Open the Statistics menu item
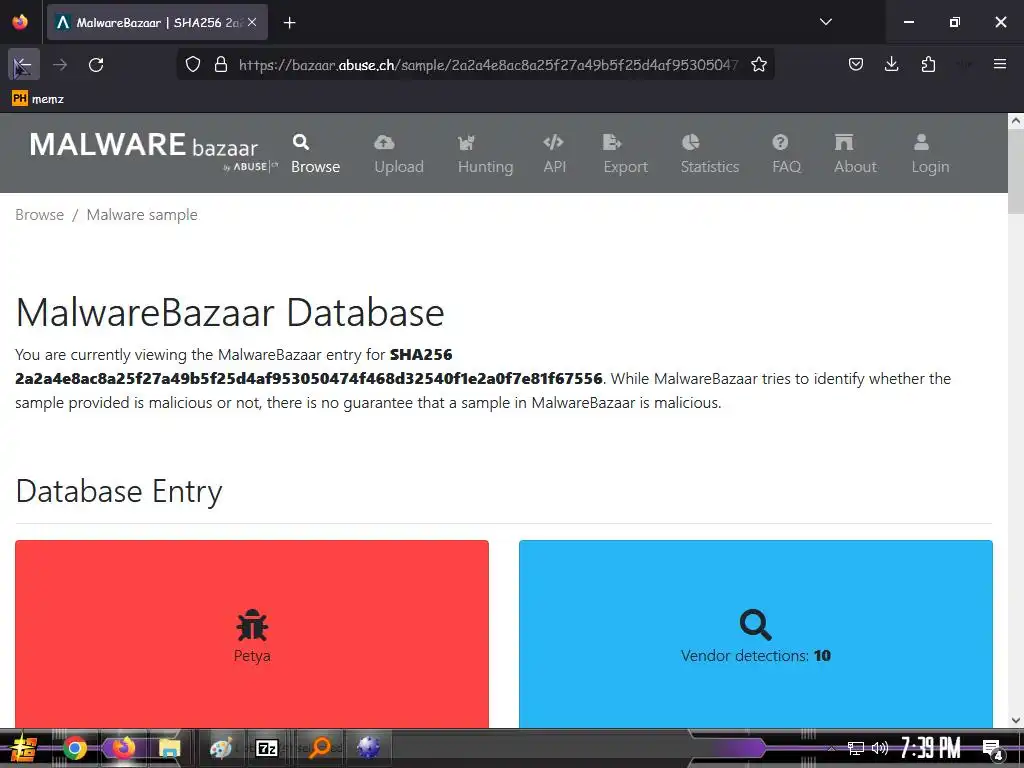The height and width of the screenshot is (768, 1024). click(709, 154)
